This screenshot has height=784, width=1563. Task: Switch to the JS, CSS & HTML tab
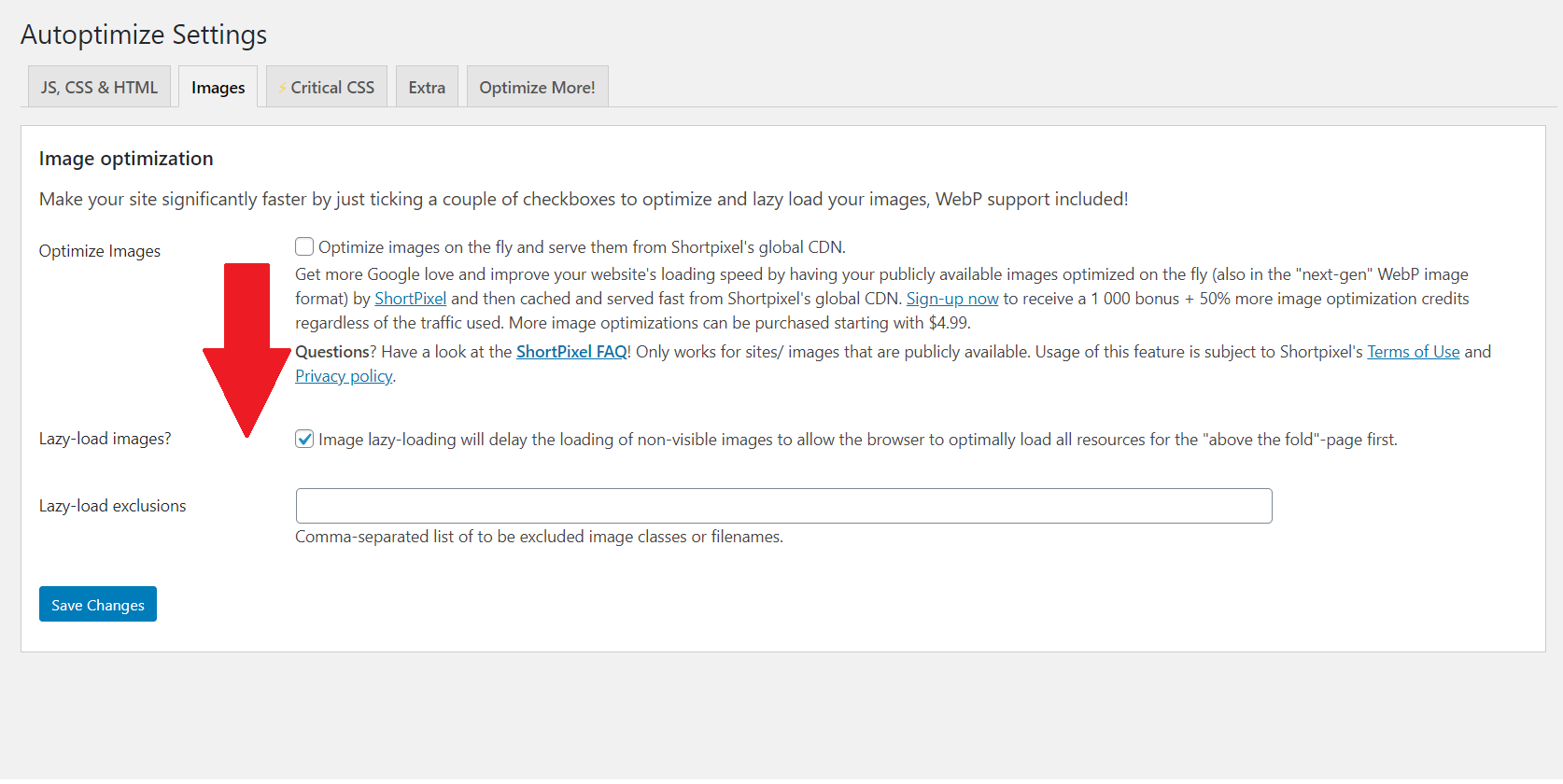(x=99, y=86)
